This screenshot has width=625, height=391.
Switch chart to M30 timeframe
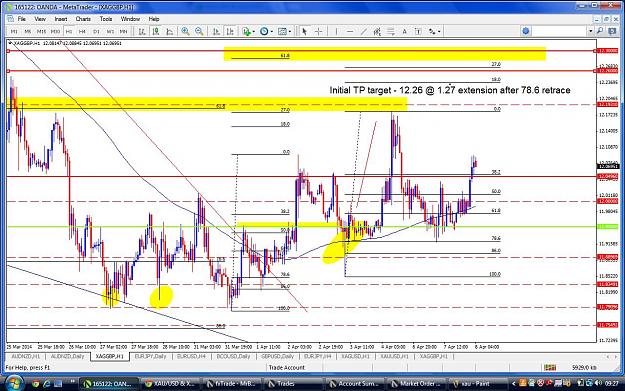coord(55,31)
